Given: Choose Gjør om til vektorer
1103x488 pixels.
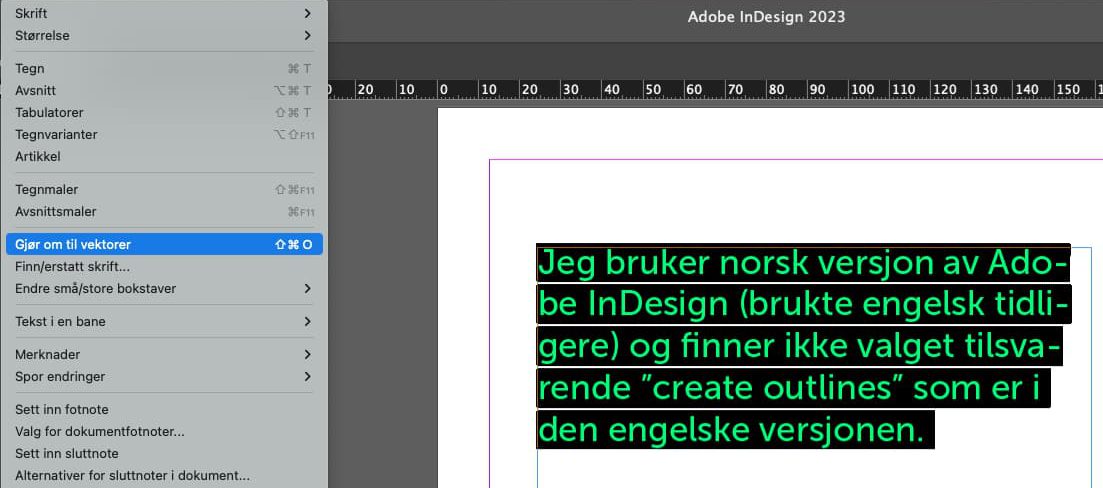Looking at the screenshot, I should 73,245.
